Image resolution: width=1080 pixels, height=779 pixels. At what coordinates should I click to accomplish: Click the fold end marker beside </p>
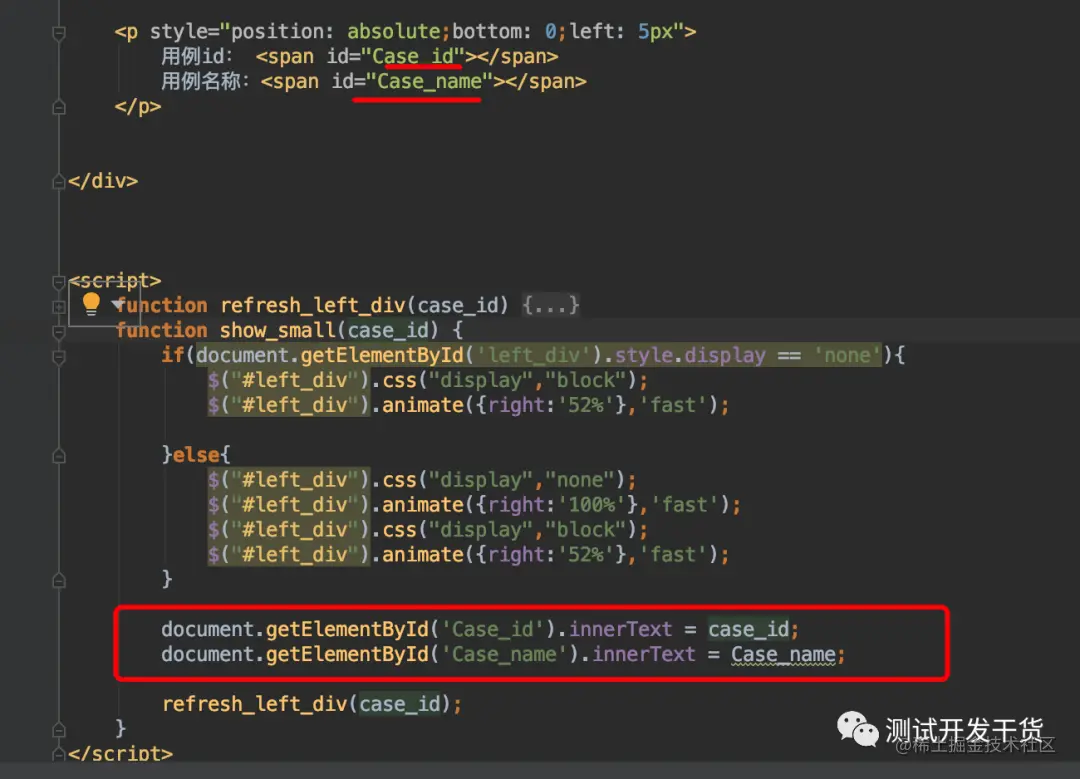tap(59, 107)
